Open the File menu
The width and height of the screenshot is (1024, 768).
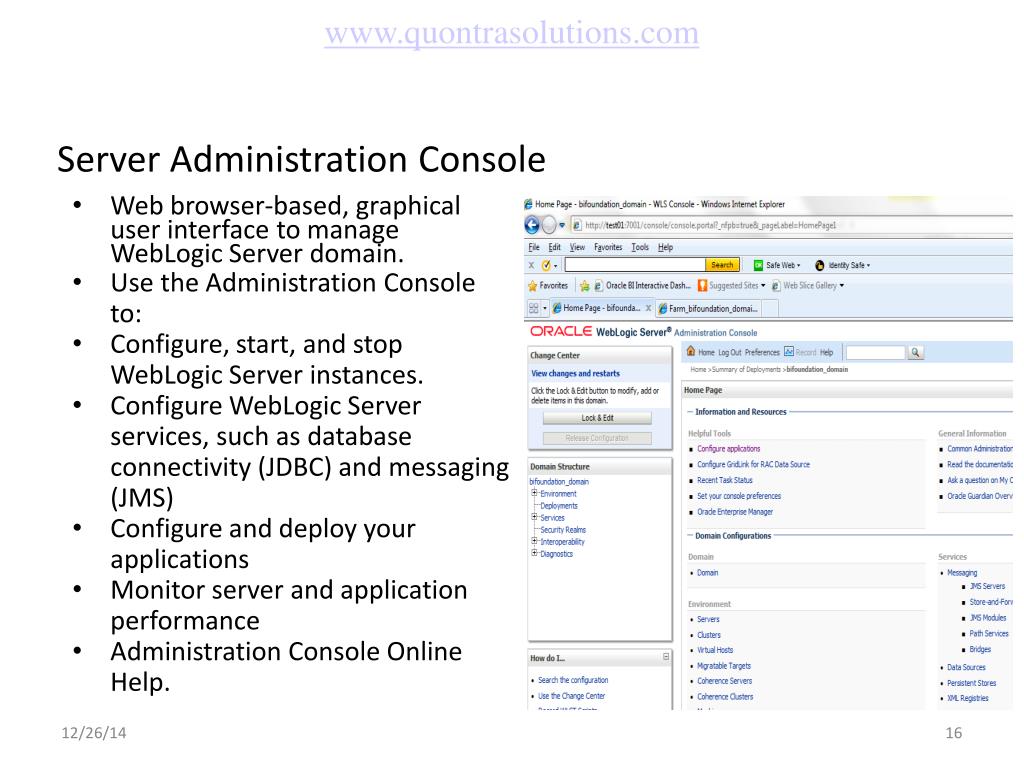click(x=534, y=248)
